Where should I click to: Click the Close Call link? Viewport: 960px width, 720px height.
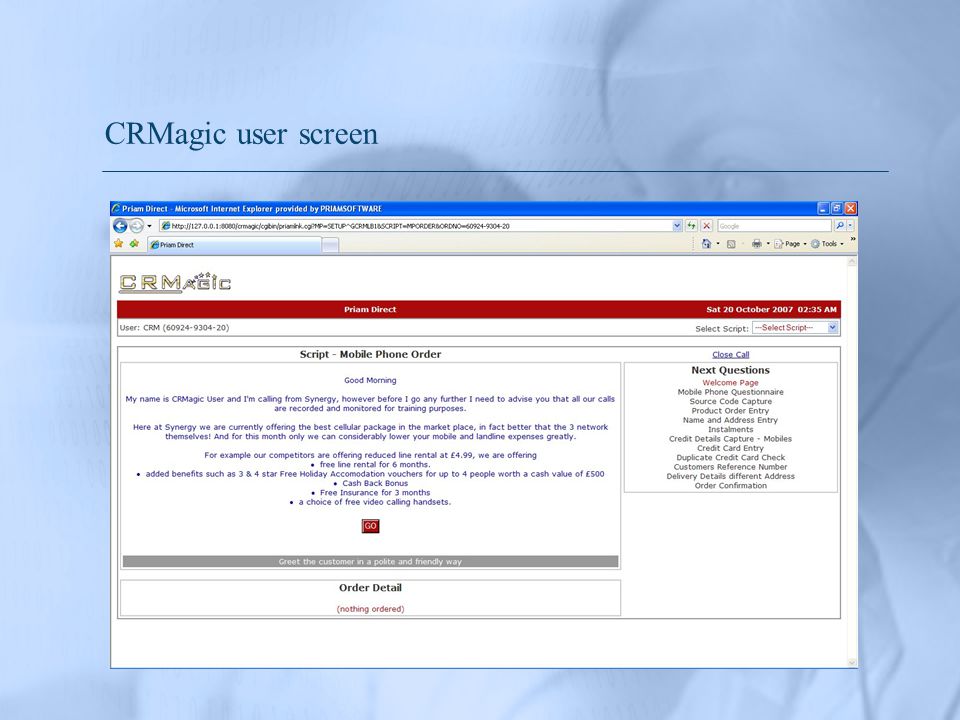tap(730, 354)
